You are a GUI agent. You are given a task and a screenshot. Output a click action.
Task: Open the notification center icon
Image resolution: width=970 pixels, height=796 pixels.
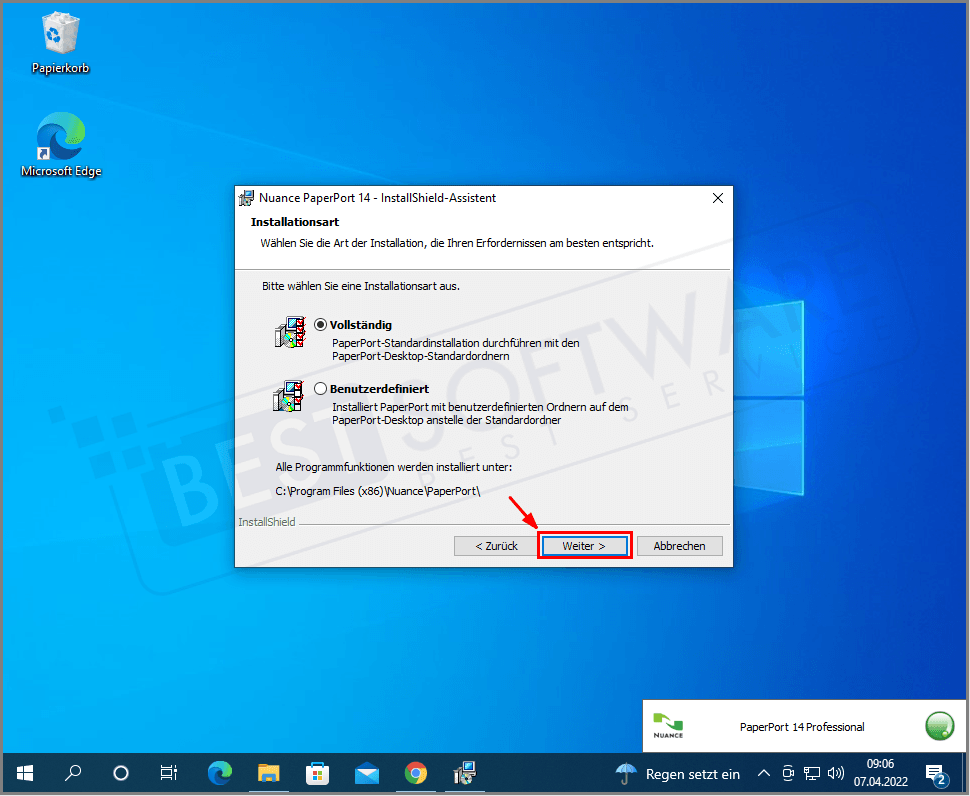[936, 773]
